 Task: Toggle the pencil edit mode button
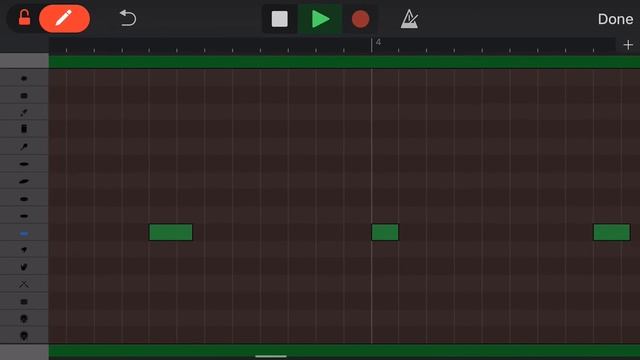pyautogui.click(x=64, y=19)
